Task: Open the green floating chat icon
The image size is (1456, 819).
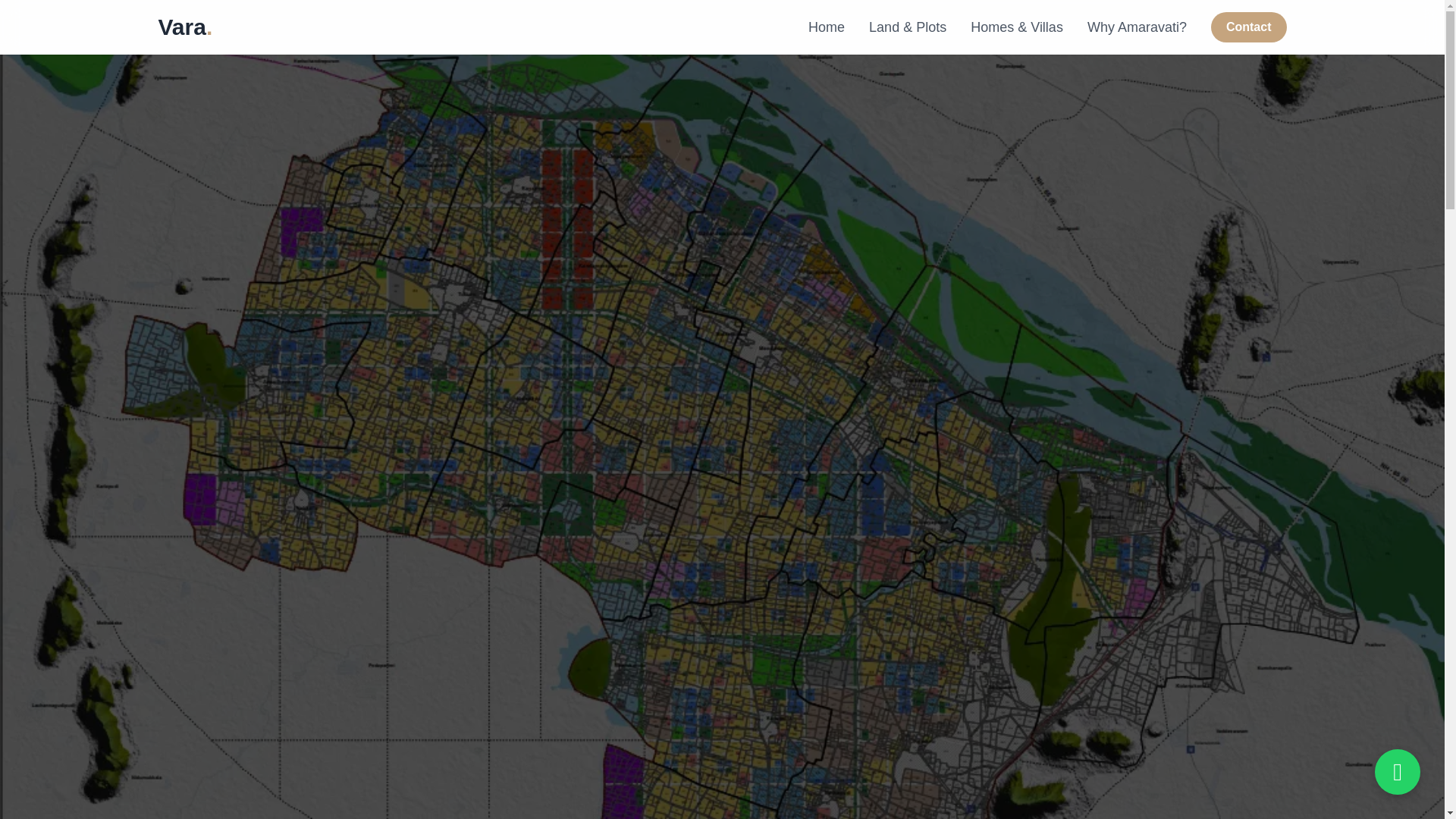Action: click(x=1397, y=772)
